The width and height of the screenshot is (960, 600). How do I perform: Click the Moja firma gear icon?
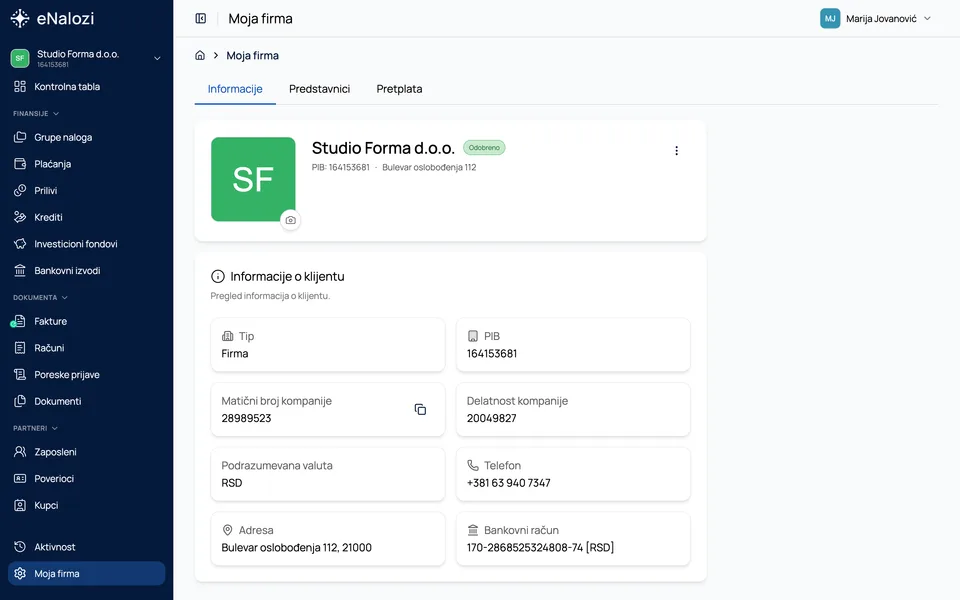(20, 574)
